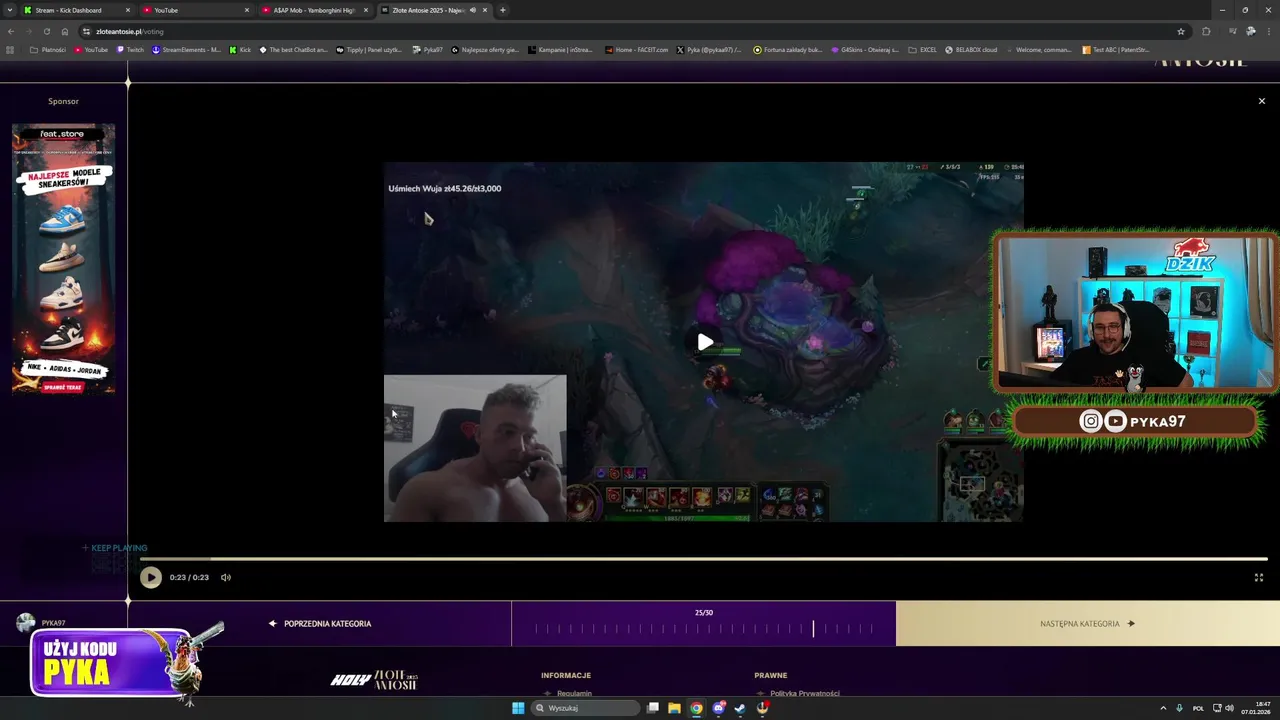Screen dimensions: 1280x720
Task: Click the play button beside the 0:23 timer
Action: pyautogui.click(x=151, y=577)
